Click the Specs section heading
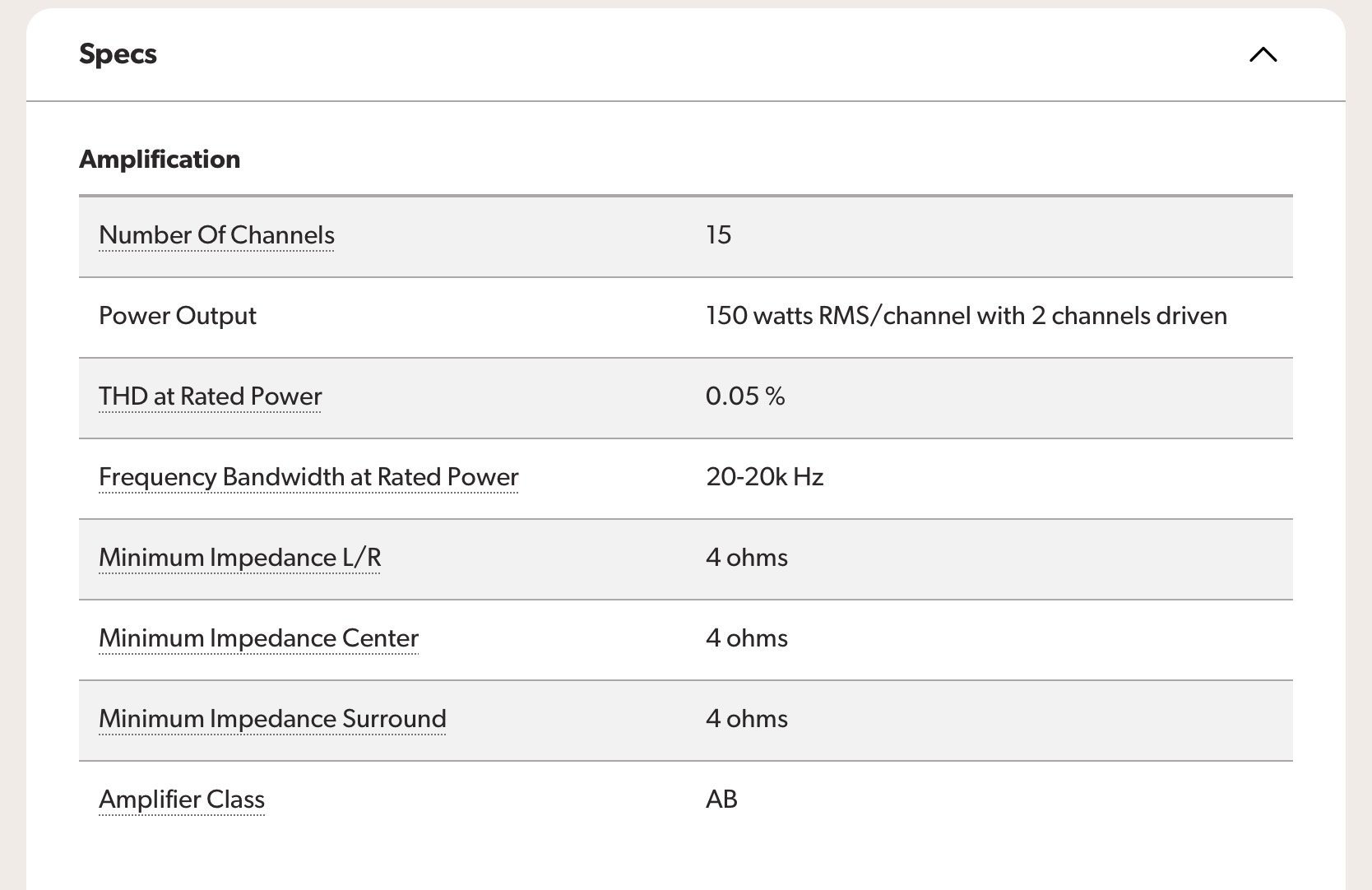 (x=118, y=54)
